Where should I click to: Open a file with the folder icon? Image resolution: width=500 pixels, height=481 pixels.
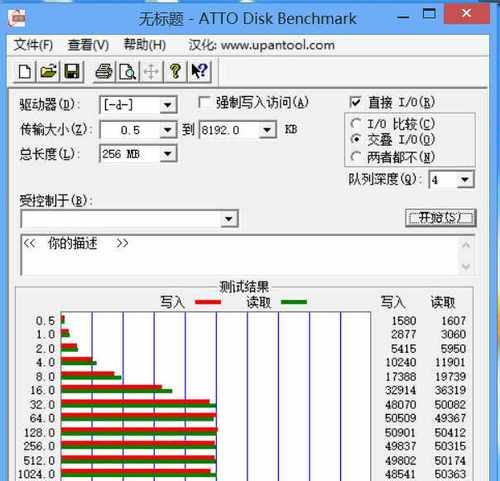tap(49, 72)
